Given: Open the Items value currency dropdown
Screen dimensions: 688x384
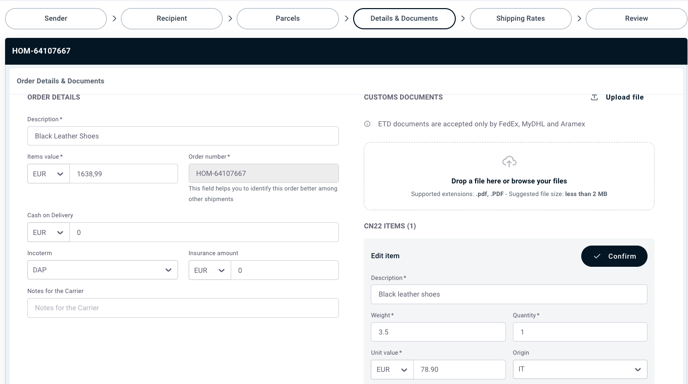Looking at the screenshot, I should (x=48, y=174).
